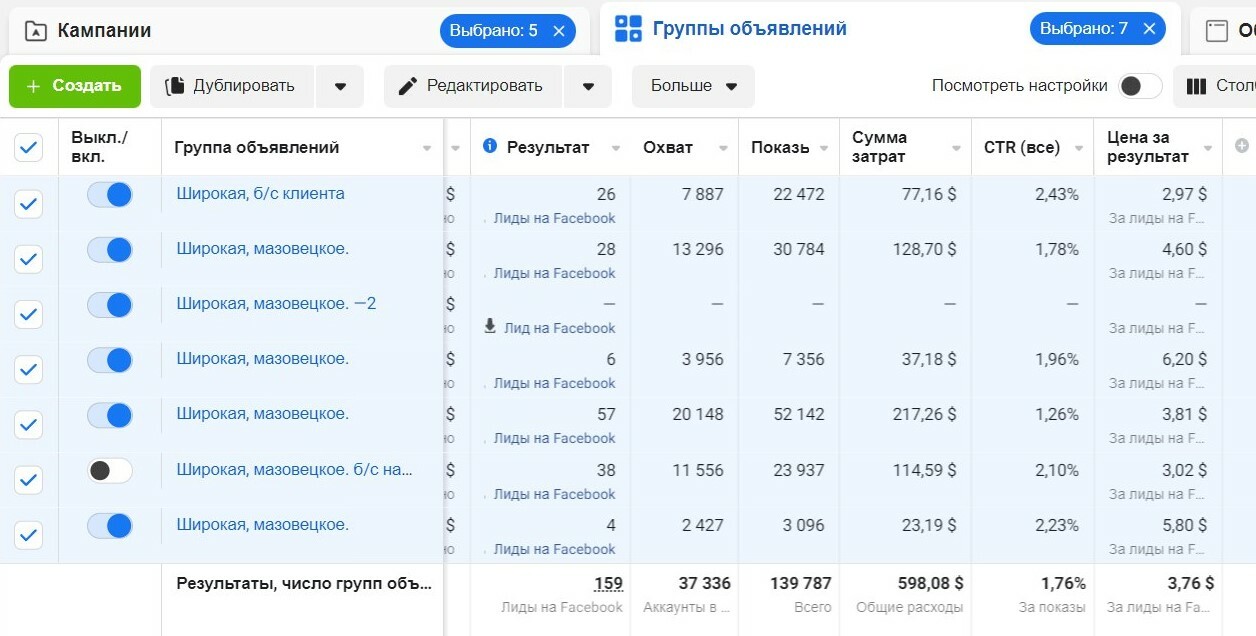Viewport: 1256px width, 636px height.
Task: Click the columns icon labeled Столбцы
Action: (x=1196, y=86)
